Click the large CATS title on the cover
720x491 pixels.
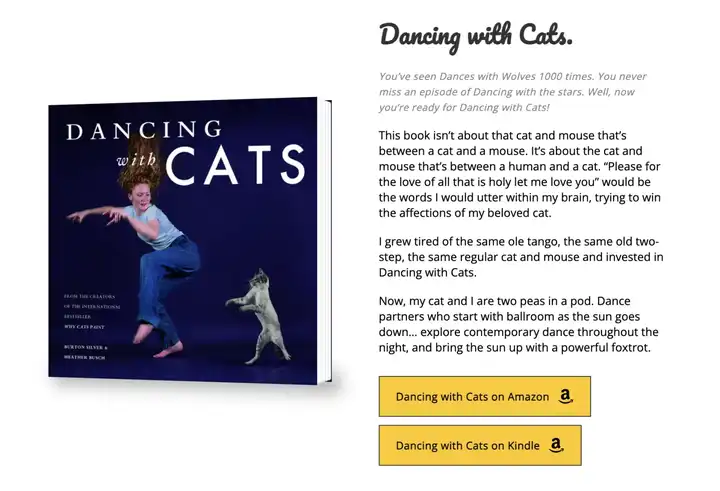pos(236,165)
